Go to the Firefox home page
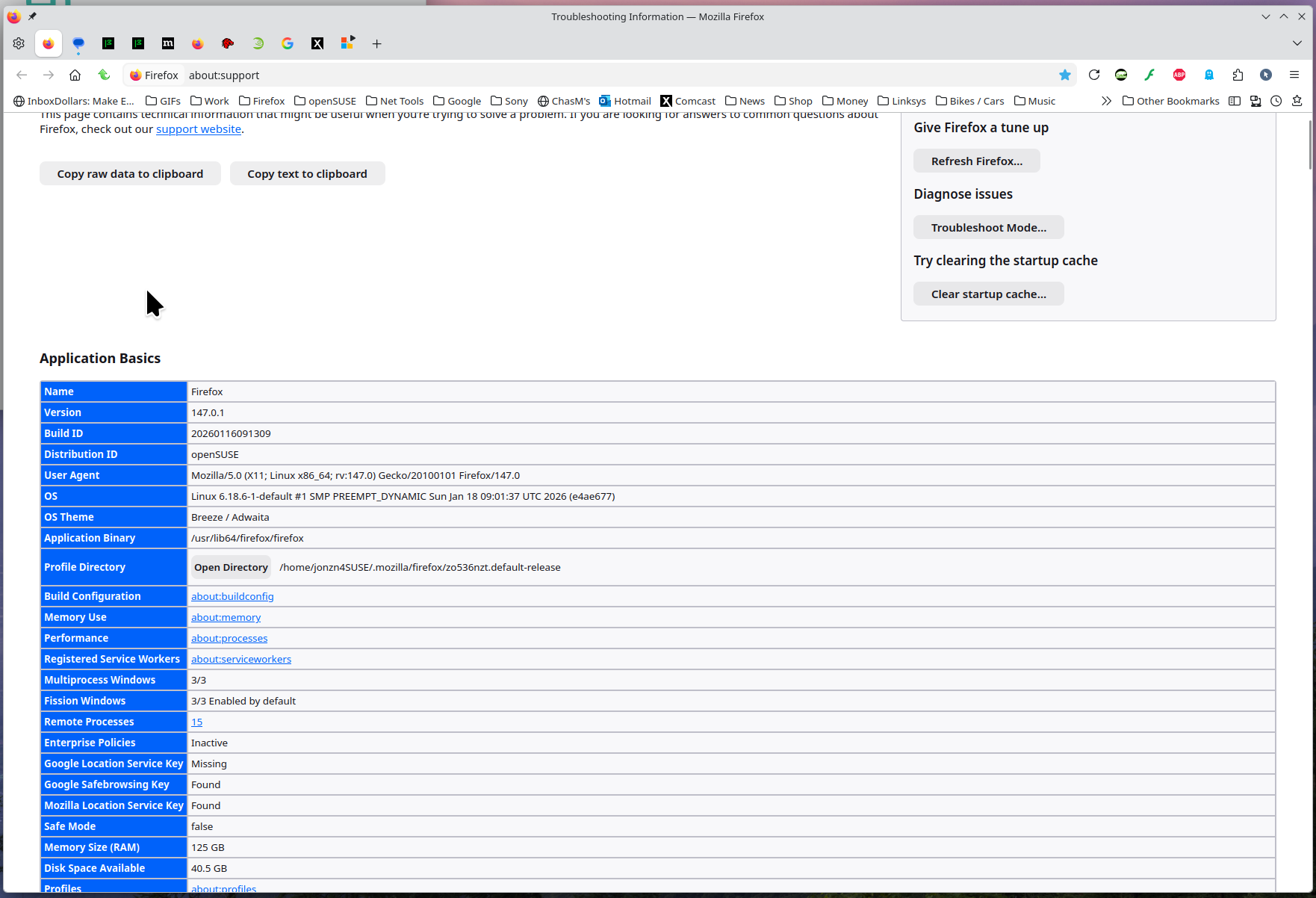 click(75, 75)
